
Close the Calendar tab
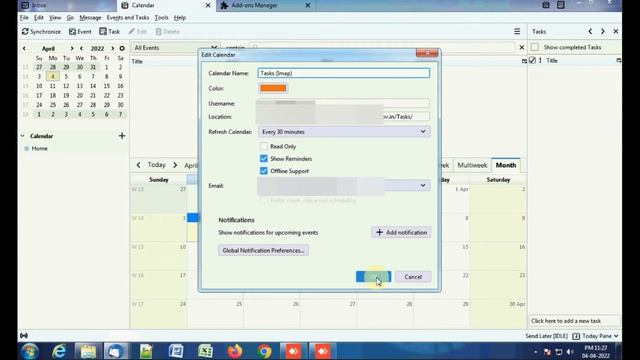[x=208, y=5]
